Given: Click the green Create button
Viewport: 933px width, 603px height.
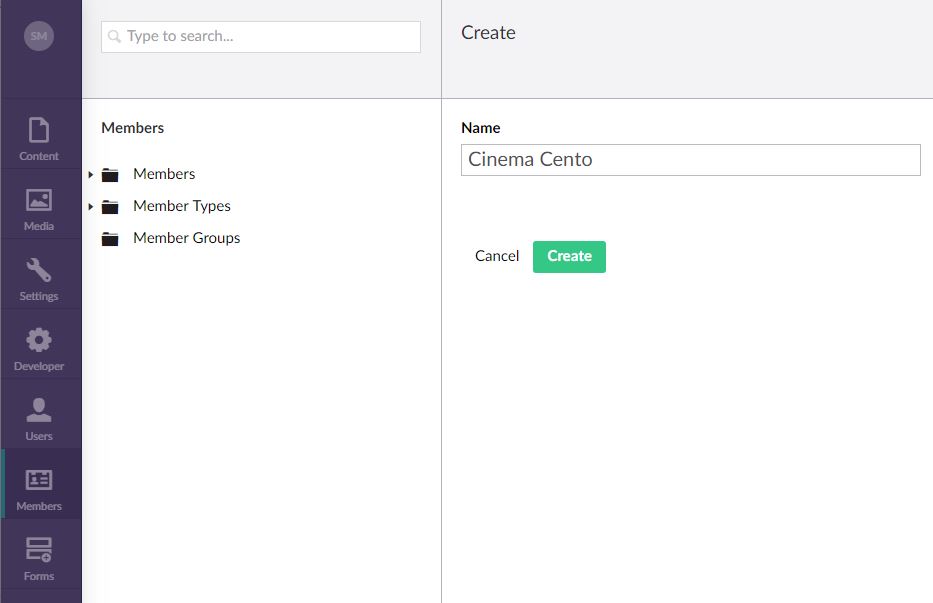Looking at the screenshot, I should [x=569, y=257].
